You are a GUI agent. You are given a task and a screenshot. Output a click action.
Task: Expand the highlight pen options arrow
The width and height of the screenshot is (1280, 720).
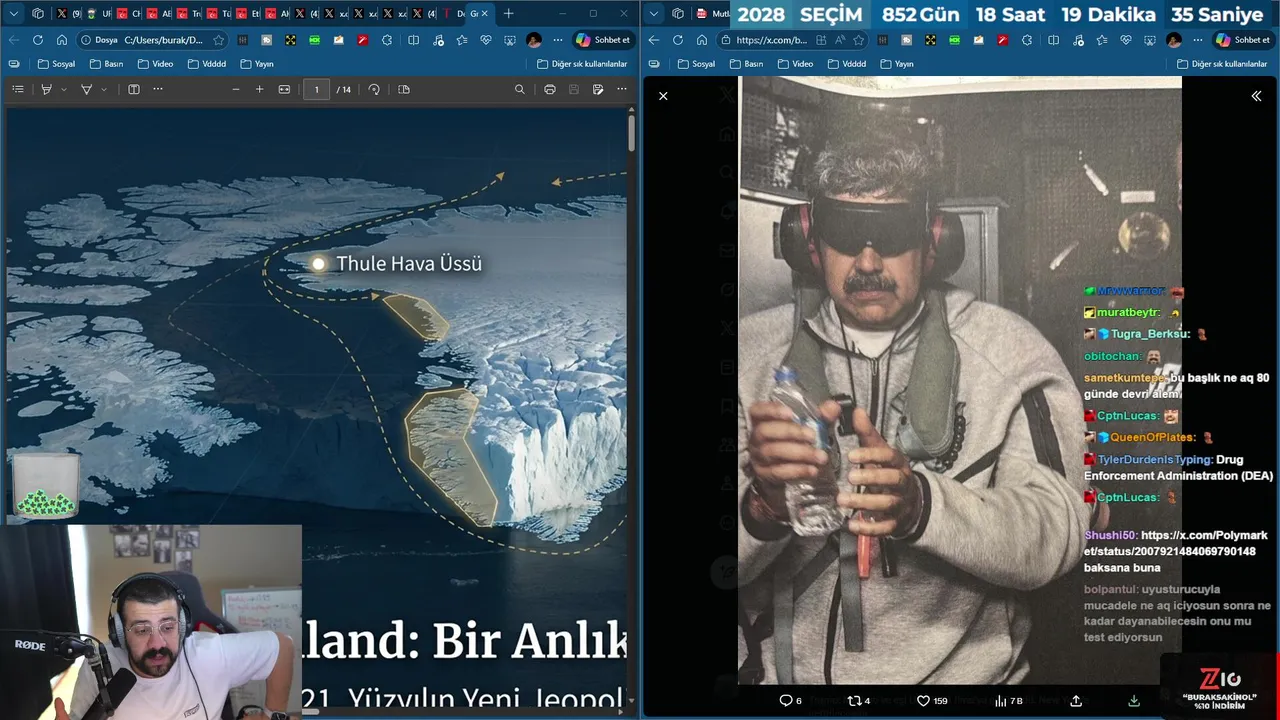[64, 89]
